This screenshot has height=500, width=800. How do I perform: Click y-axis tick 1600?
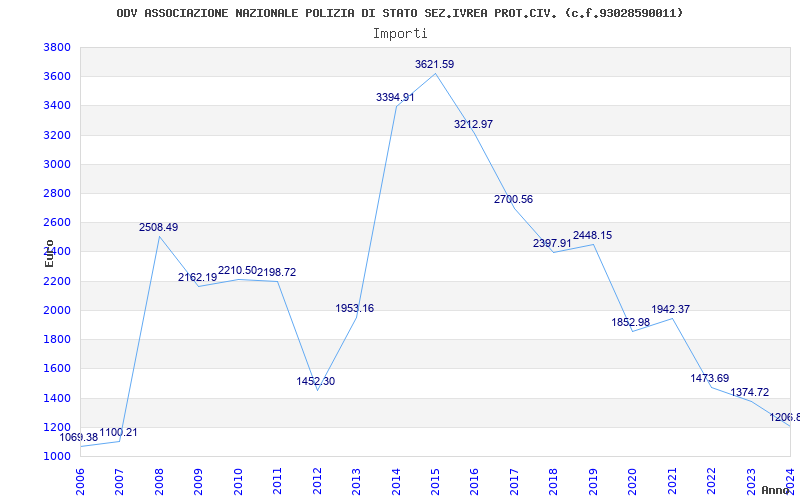point(57,368)
